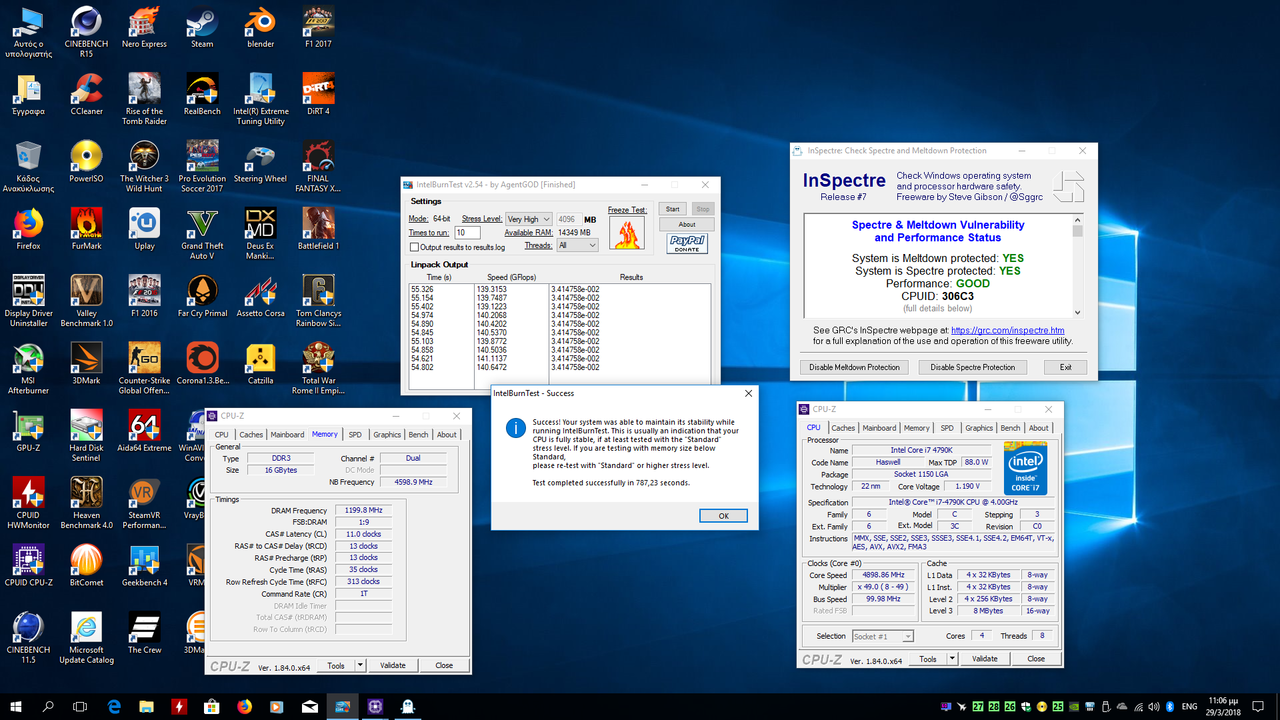This screenshot has width=1280, height=720.
Task: Open the About button in IntelBurnTest
Action: (x=687, y=225)
